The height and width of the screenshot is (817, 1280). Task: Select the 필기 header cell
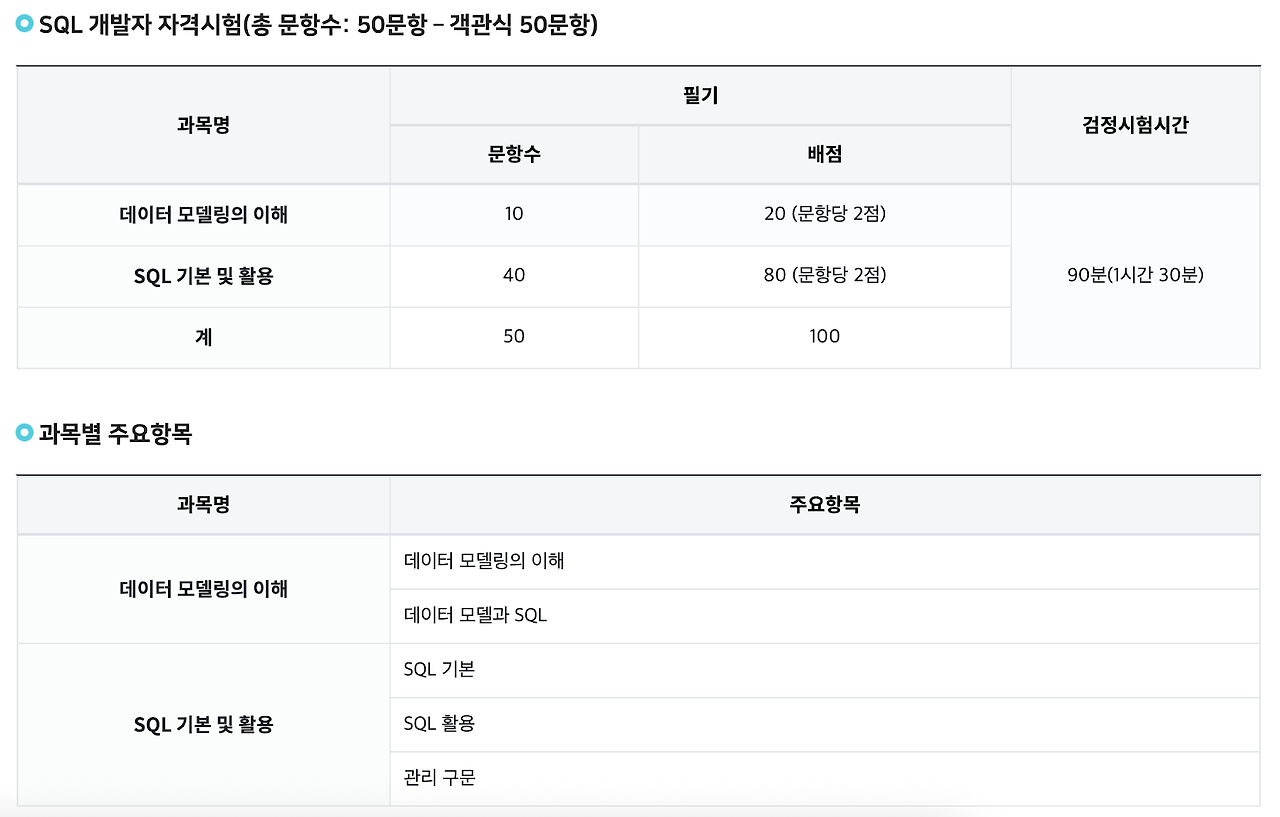pyautogui.click(x=700, y=96)
